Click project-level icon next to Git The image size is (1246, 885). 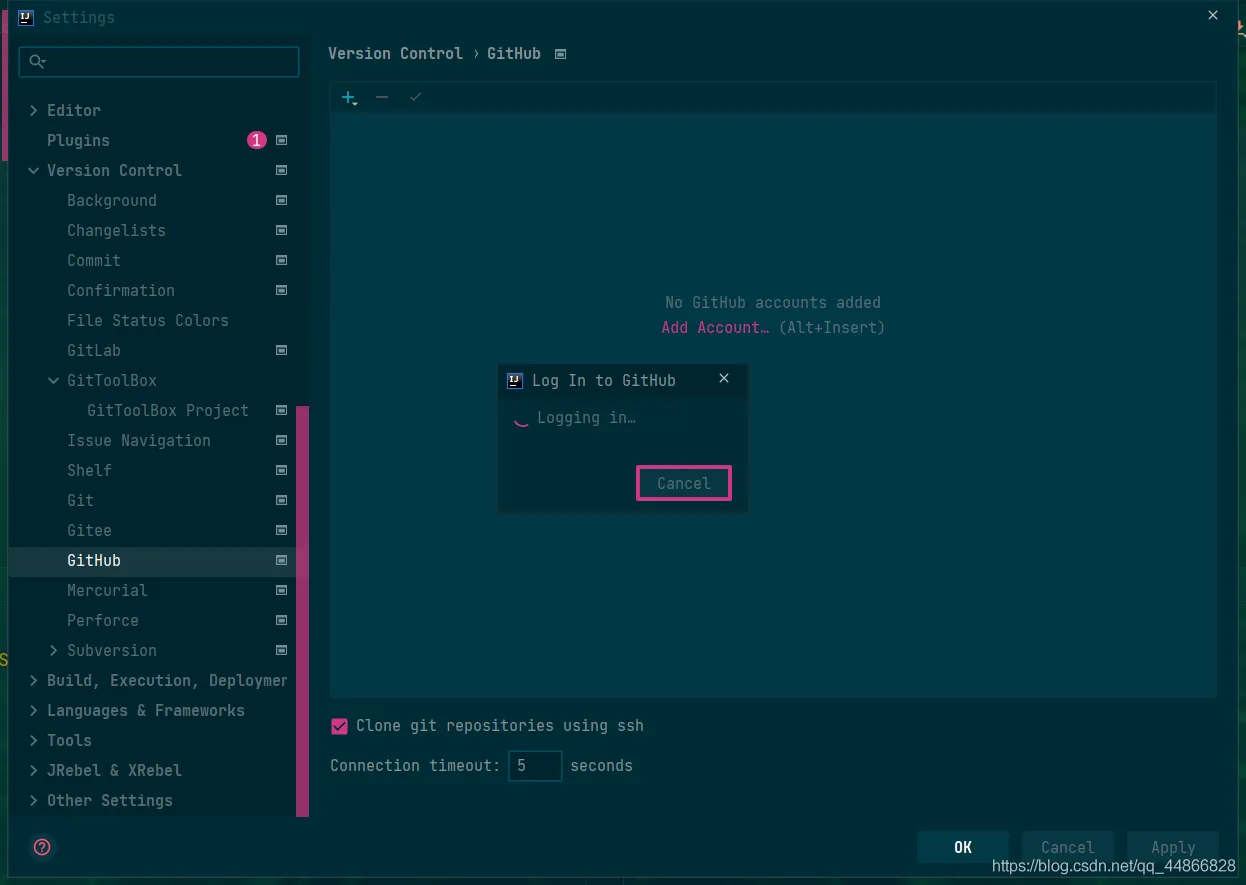[x=282, y=501]
